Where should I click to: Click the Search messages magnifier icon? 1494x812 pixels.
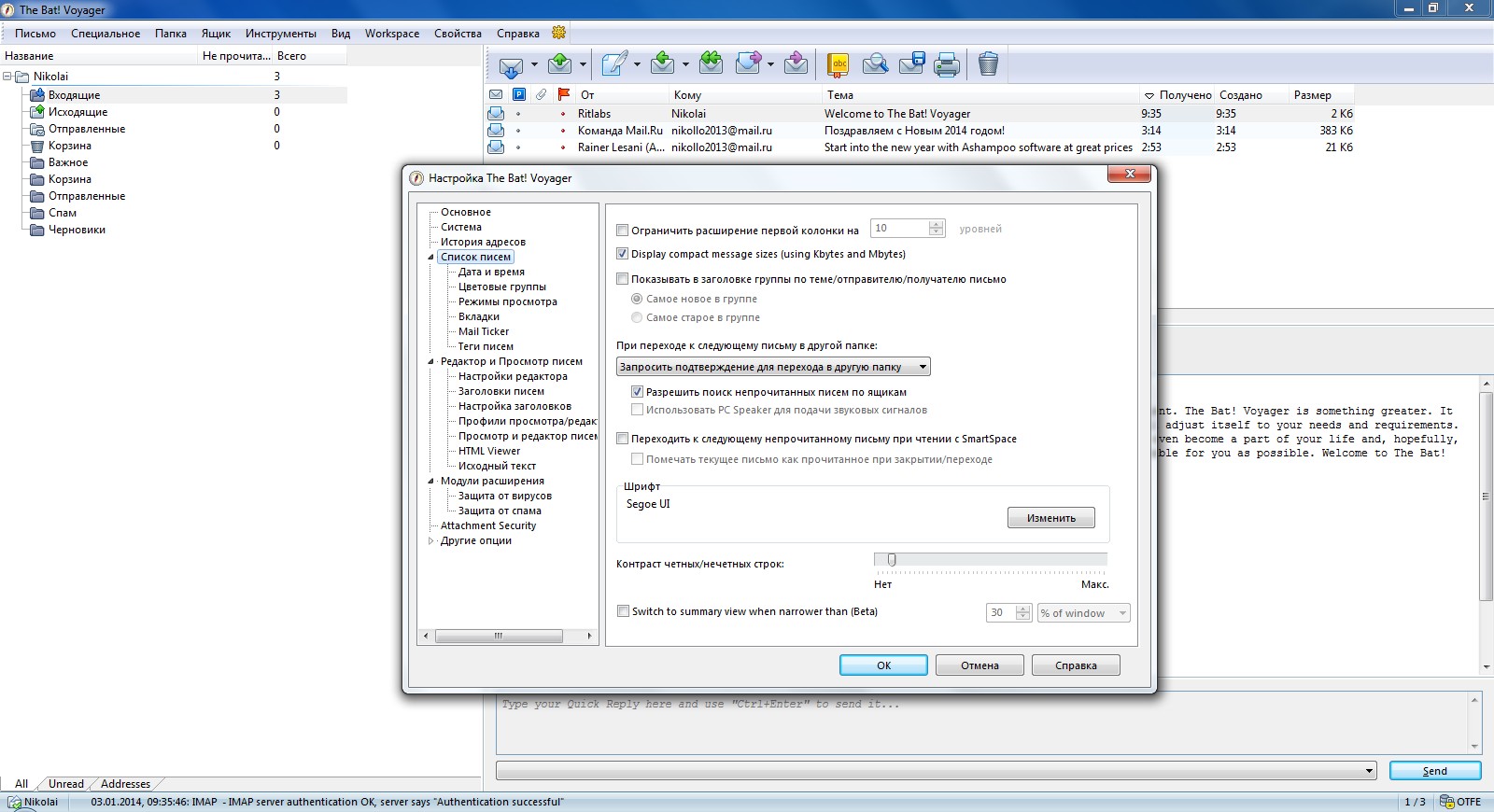(x=875, y=63)
